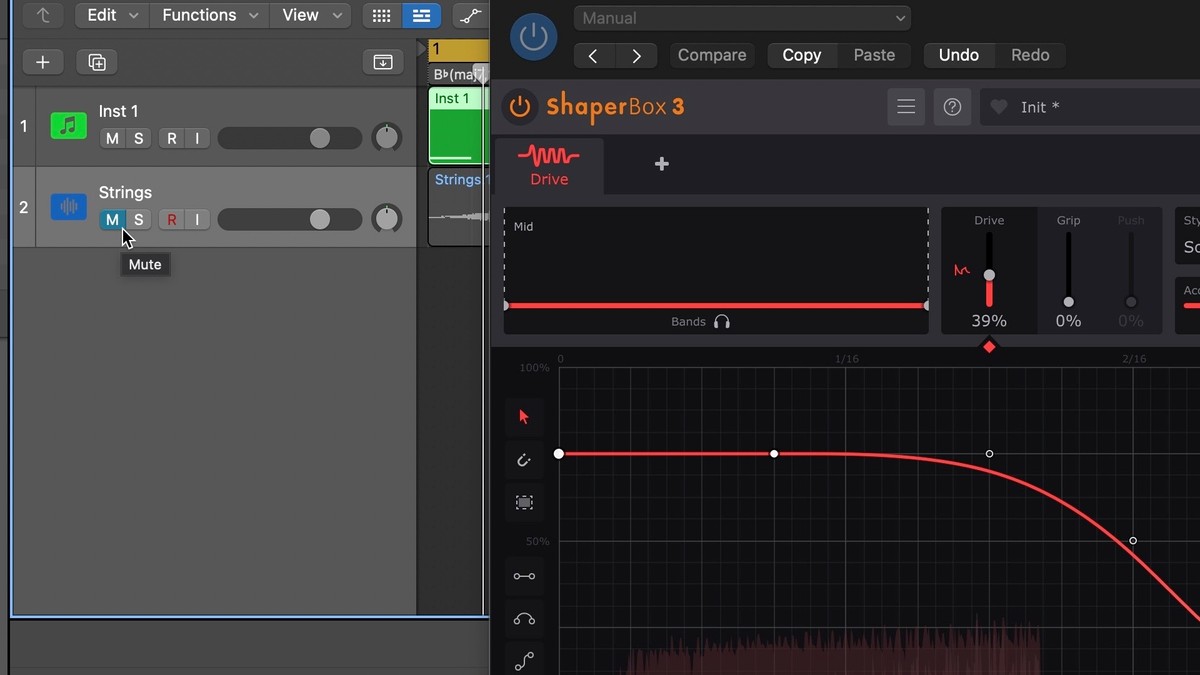Click the duplicate track icon
Image resolution: width=1200 pixels, height=675 pixels.
(x=97, y=62)
